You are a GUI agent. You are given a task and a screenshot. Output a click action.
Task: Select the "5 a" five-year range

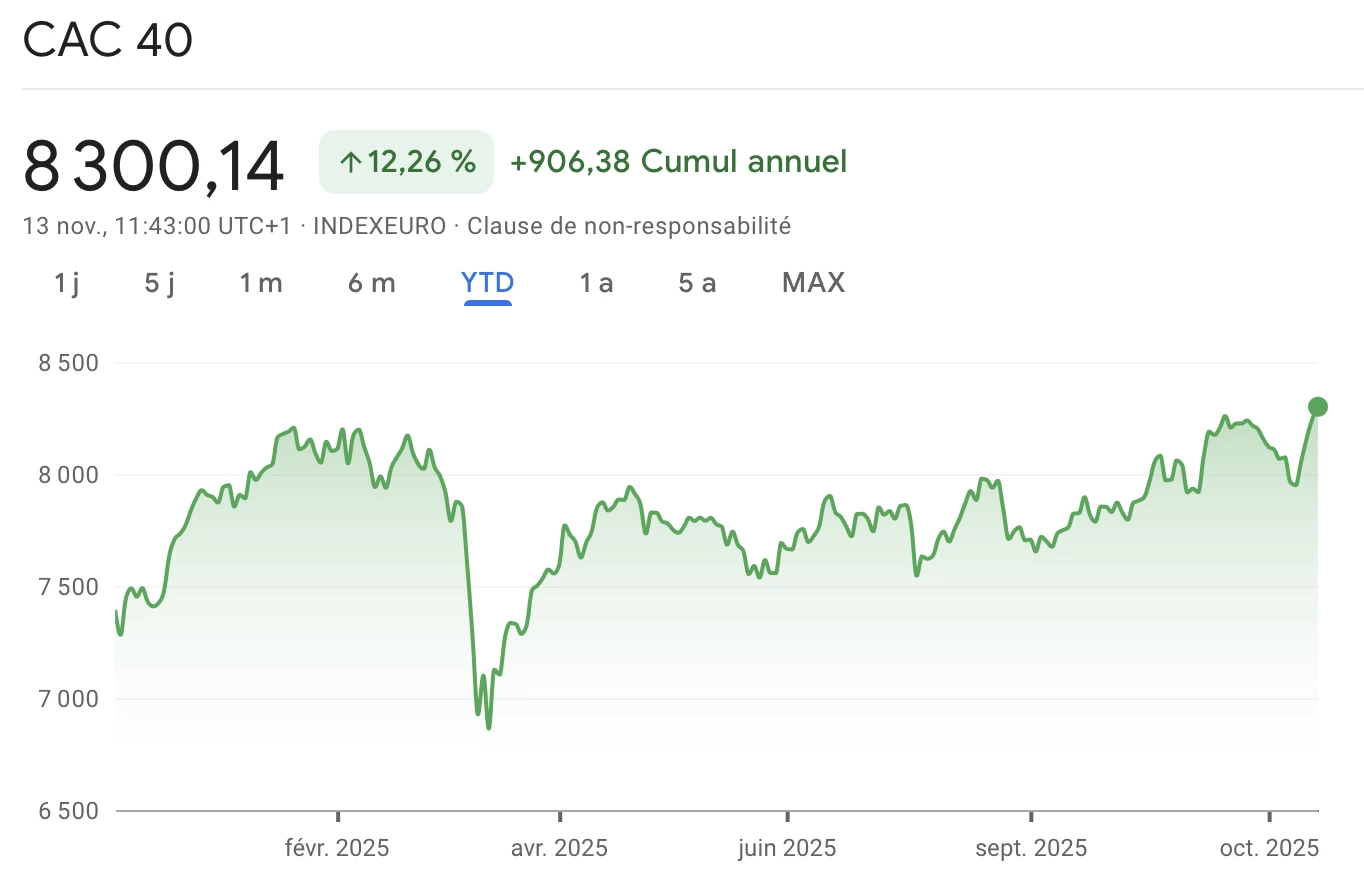[697, 283]
